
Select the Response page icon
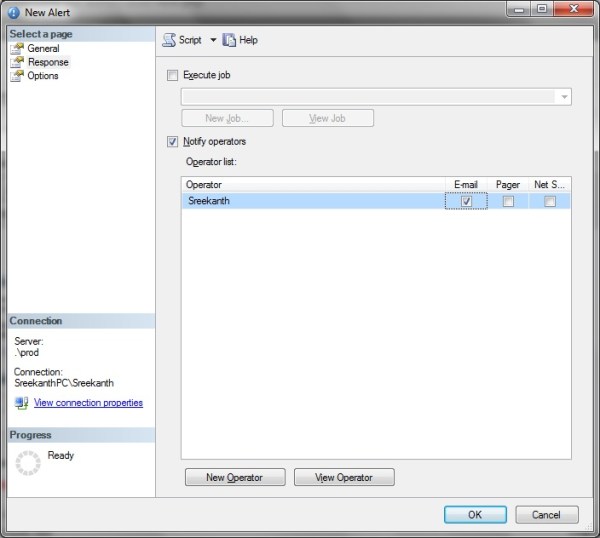(x=17, y=62)
